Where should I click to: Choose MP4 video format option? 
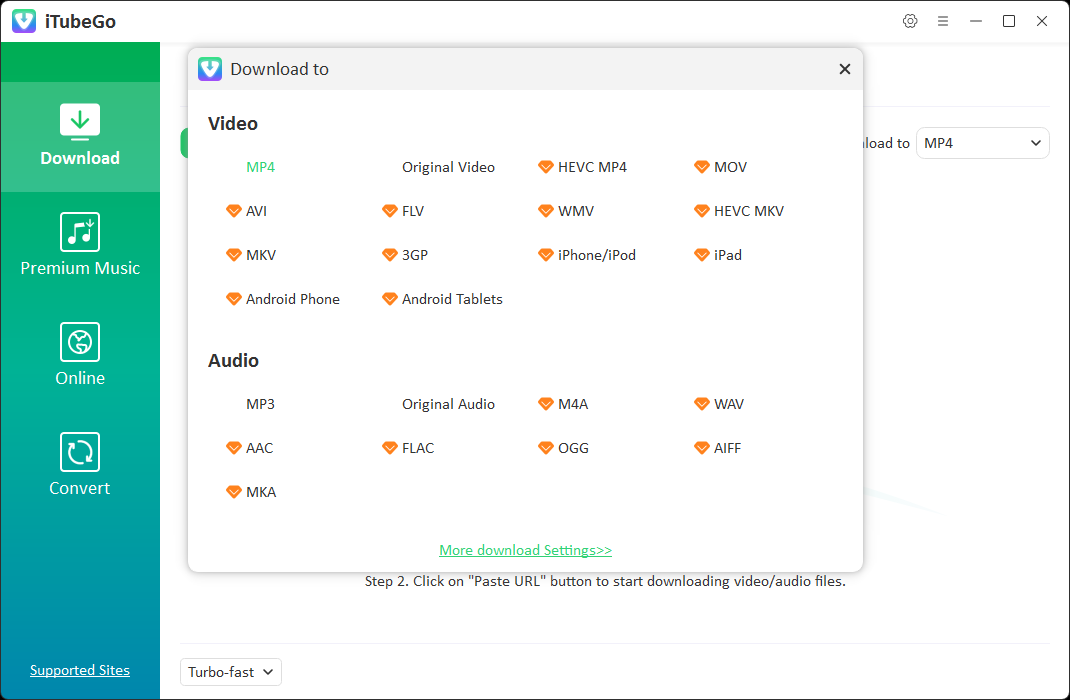coord(261,167)
